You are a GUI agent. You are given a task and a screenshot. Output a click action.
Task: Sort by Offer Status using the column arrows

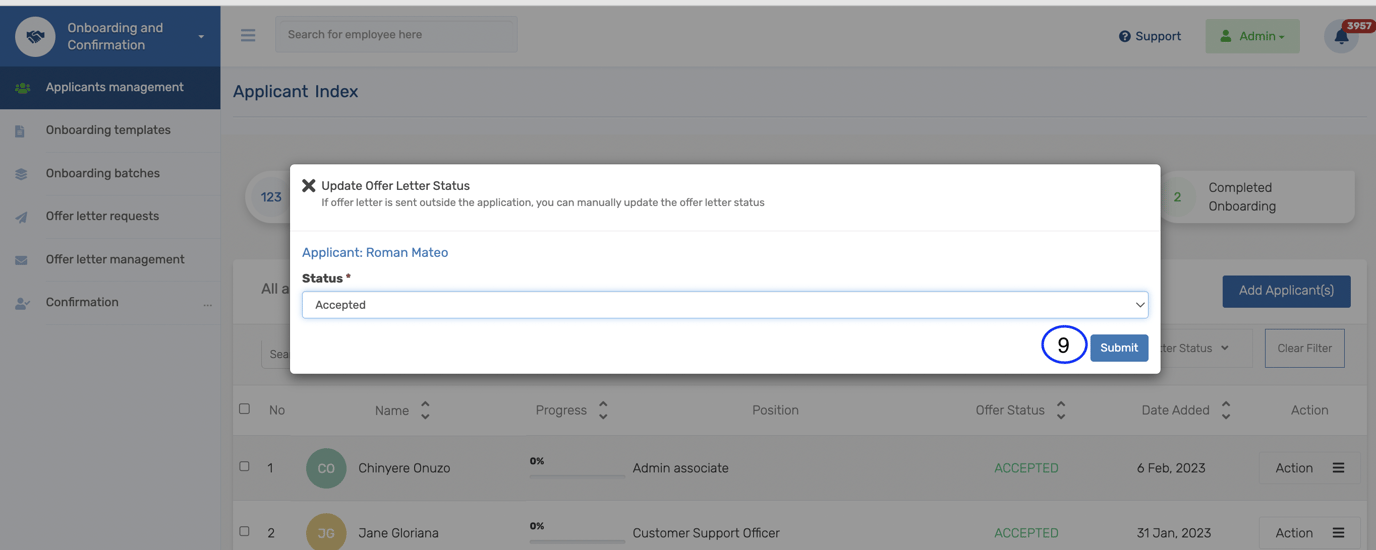(1061, 410)
